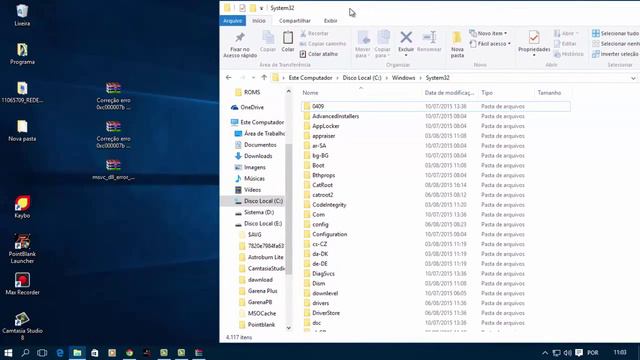Select Garena Plus folder in sidebar

258,291
